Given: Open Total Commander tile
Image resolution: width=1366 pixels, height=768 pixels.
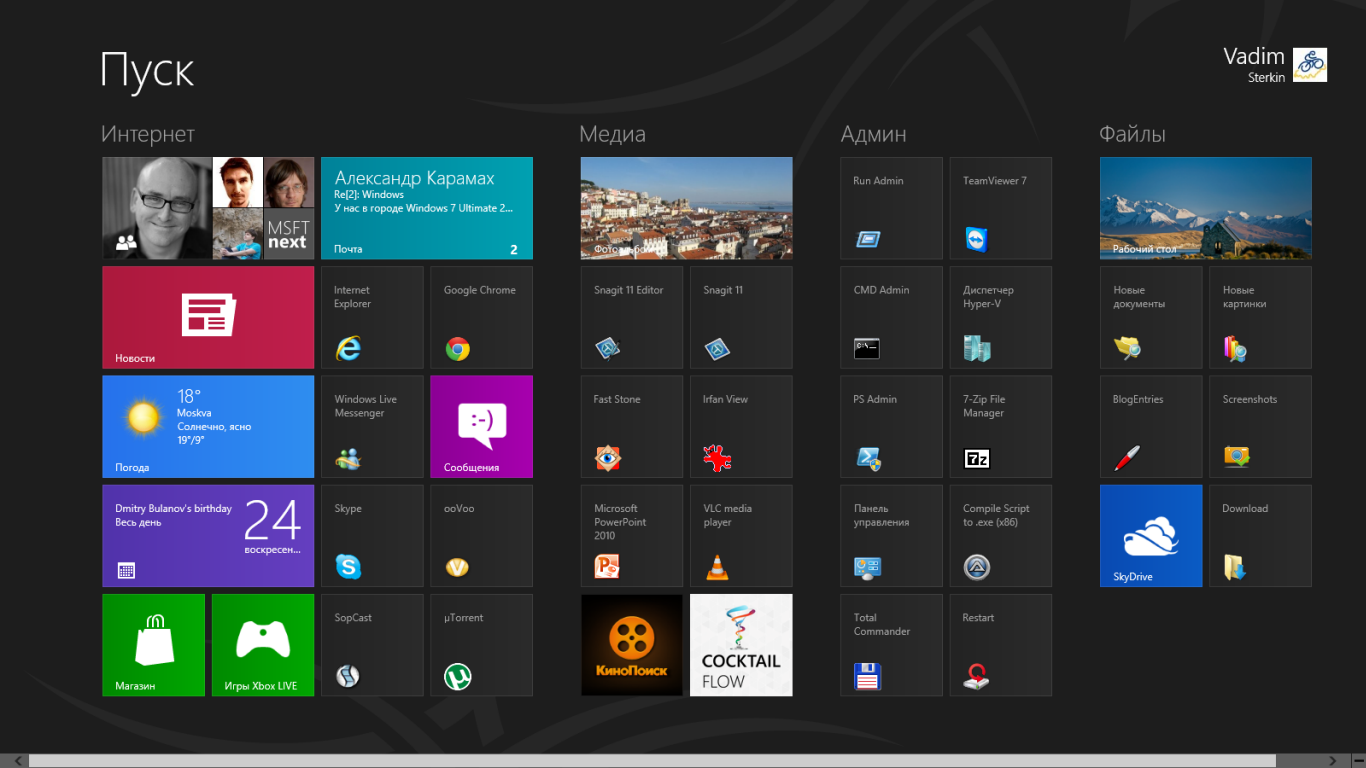Looking at the screenshot, I should click(x=891, y=645).
